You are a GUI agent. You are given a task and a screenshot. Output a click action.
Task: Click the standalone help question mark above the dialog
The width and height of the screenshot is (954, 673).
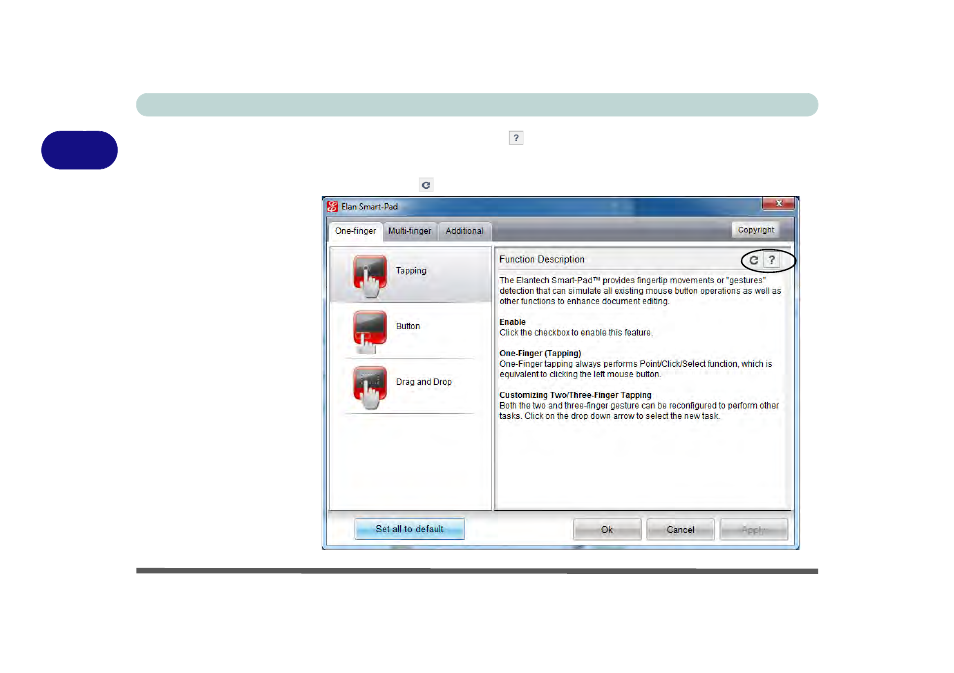(x=515, y=137)
